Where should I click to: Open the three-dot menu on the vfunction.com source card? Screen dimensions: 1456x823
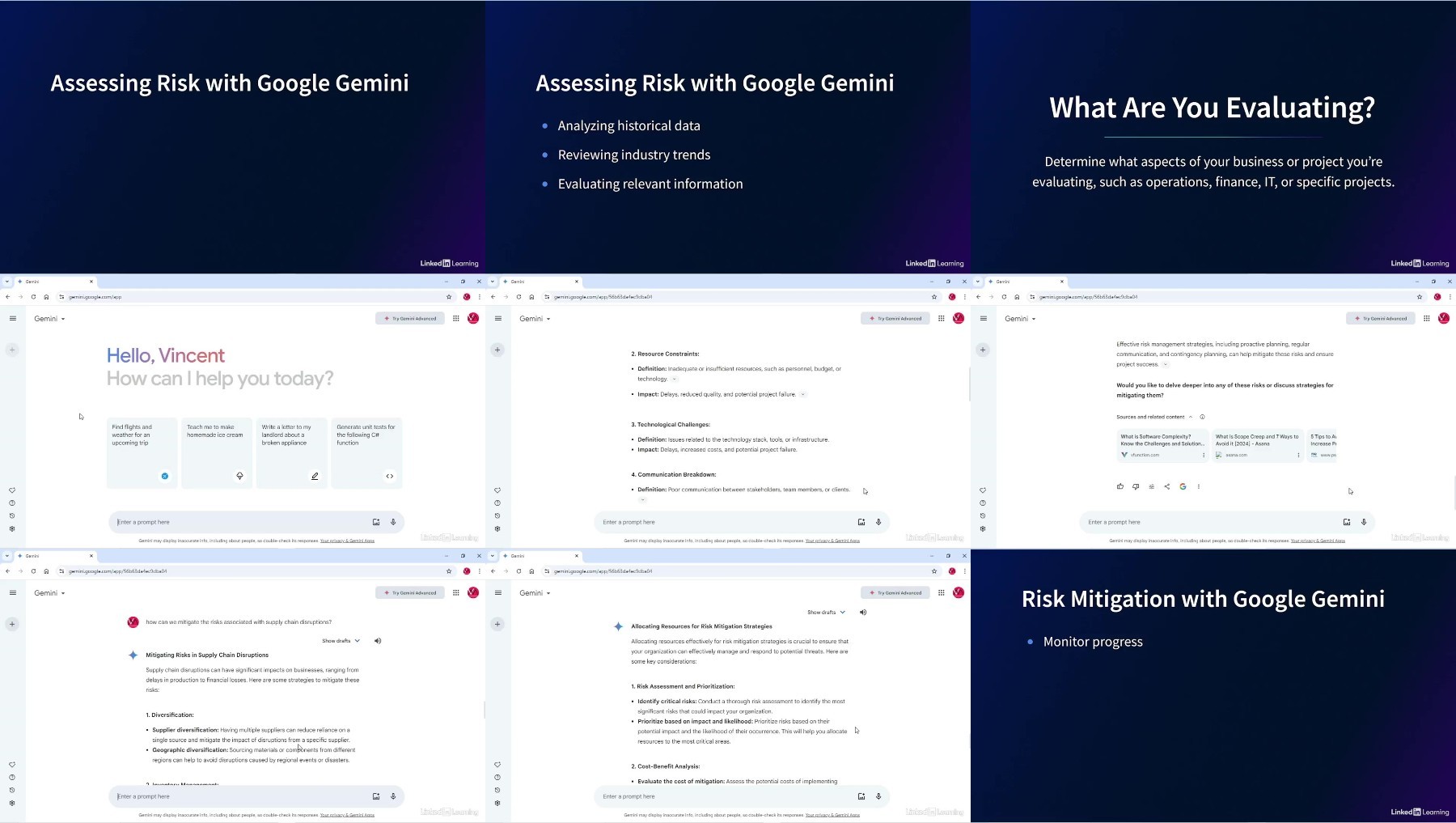coord(1204,455)
